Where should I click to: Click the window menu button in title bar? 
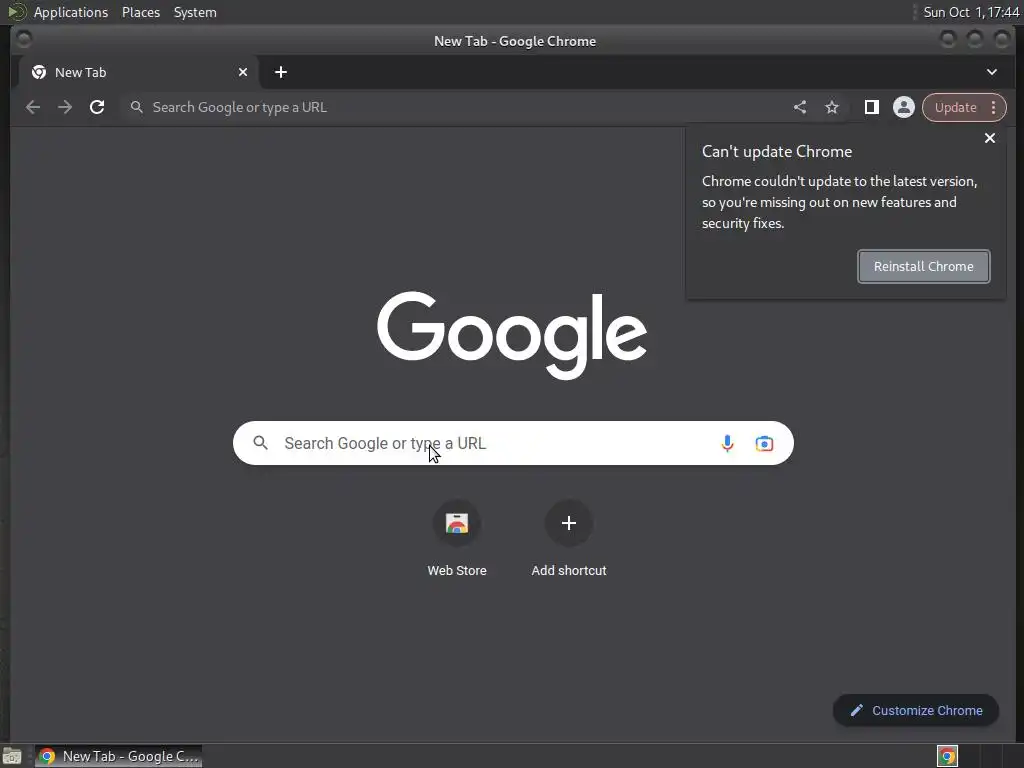pyautogui.click(x=24, y=40)
